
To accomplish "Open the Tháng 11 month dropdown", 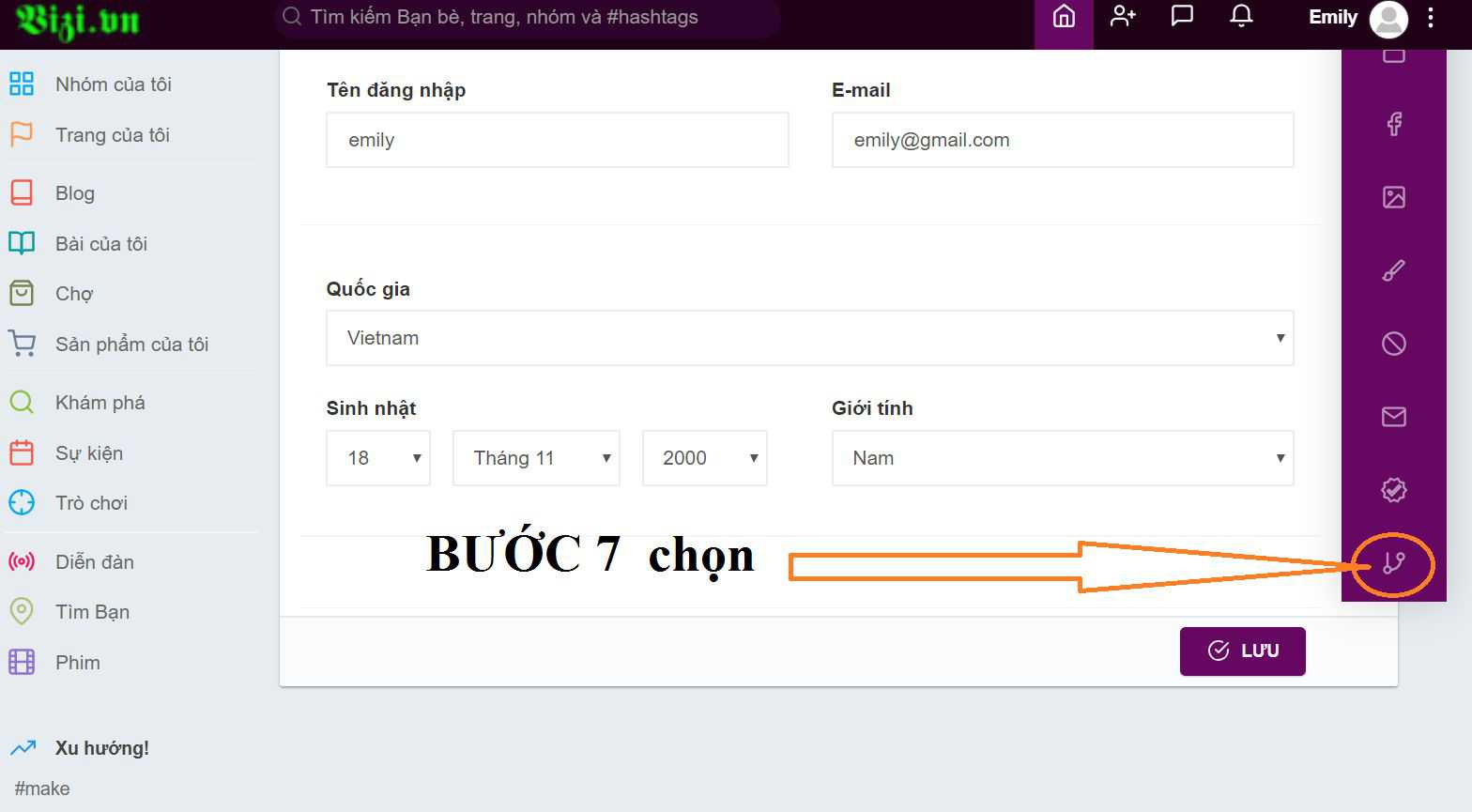I will pos(535,458).
